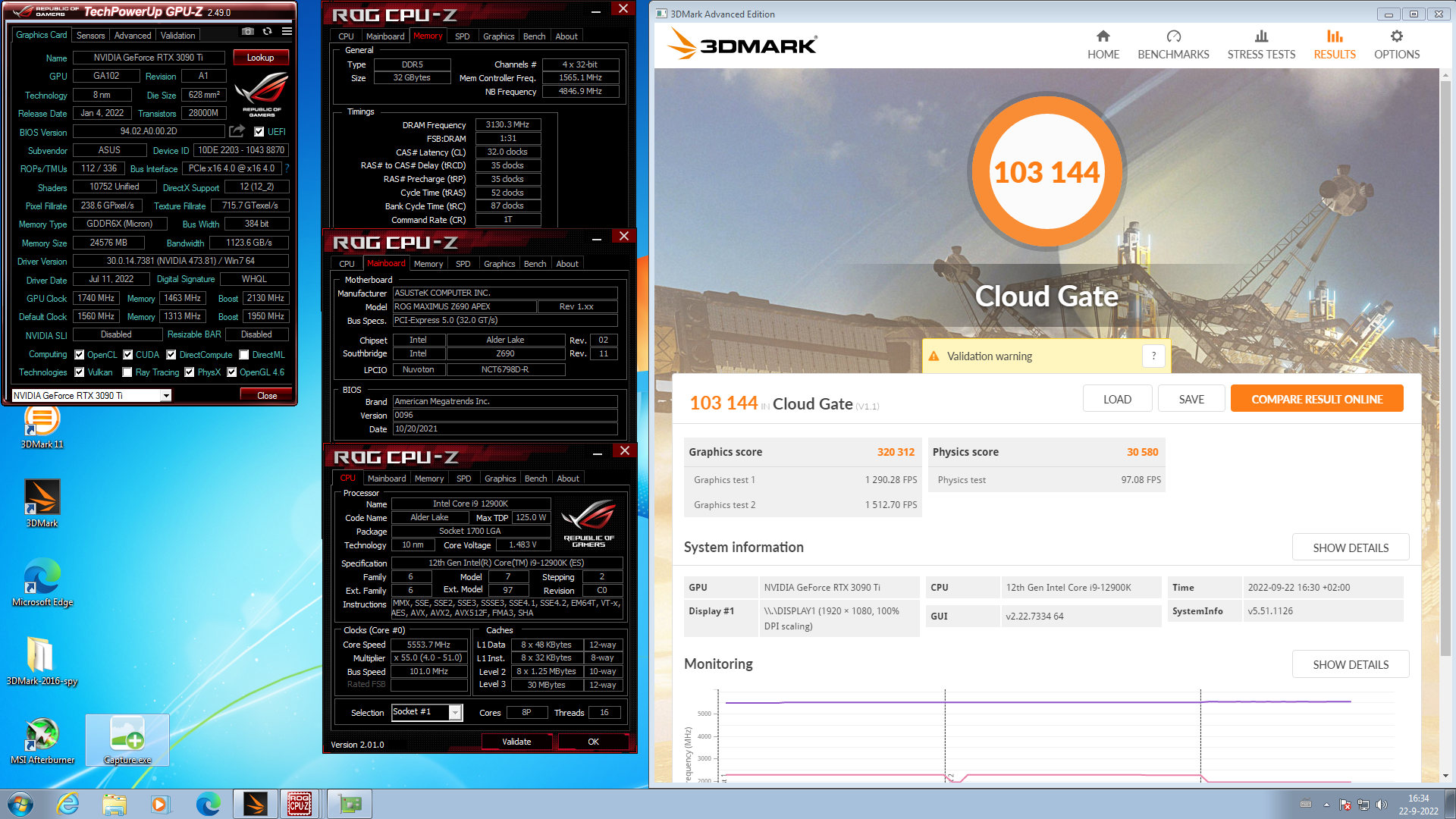Show hidden tray icons arrow

pos(1326,805)
